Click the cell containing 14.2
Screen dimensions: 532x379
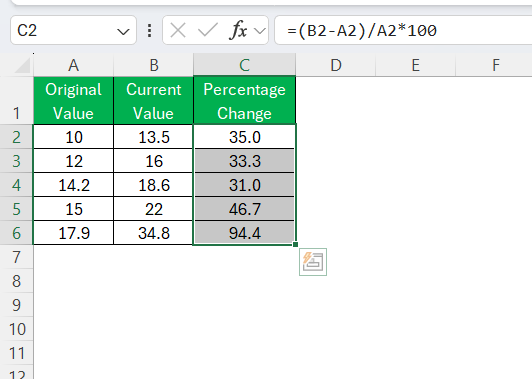[73, 185]
